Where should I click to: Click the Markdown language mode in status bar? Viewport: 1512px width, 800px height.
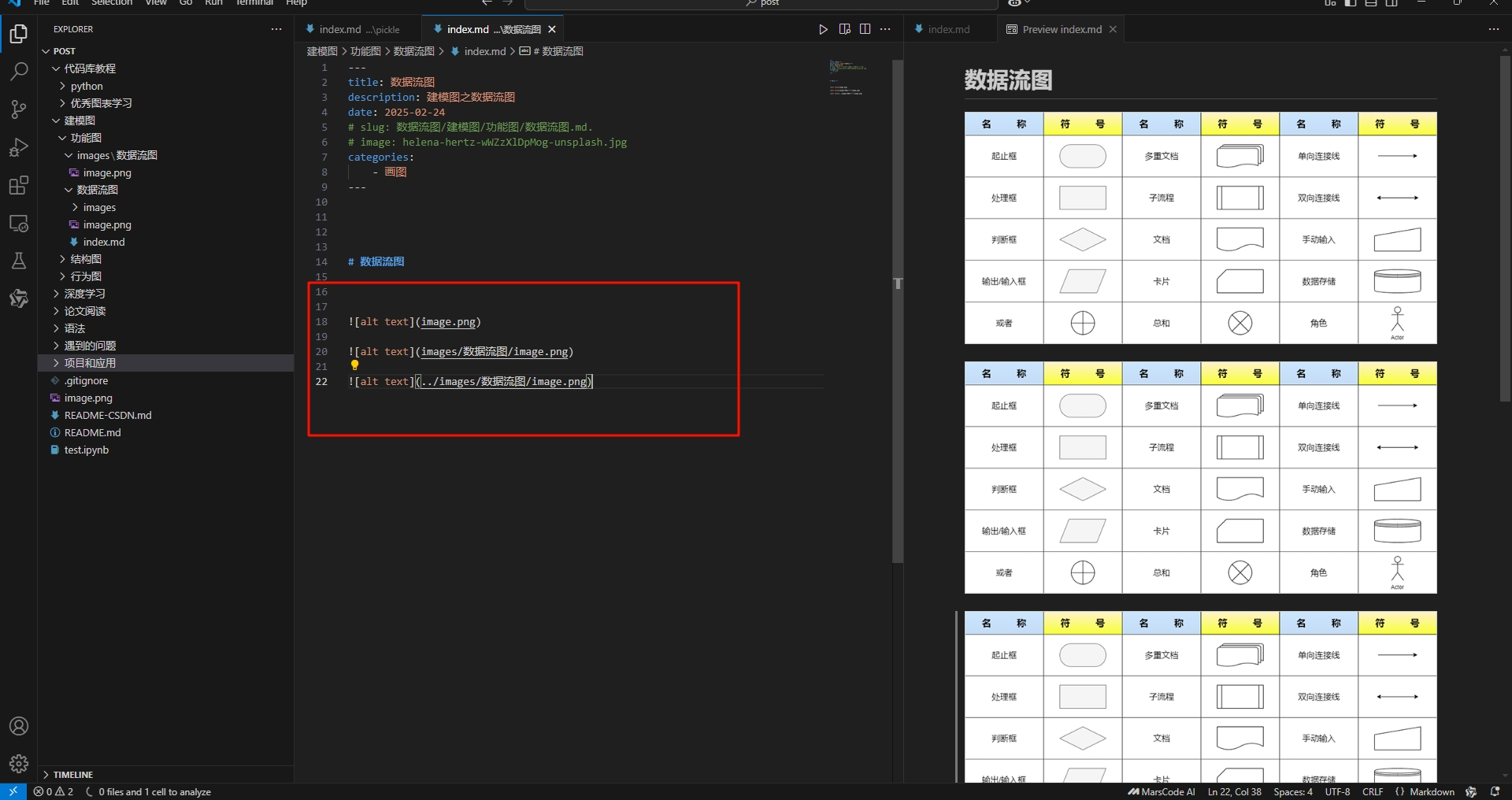(x=1432, y=792)
